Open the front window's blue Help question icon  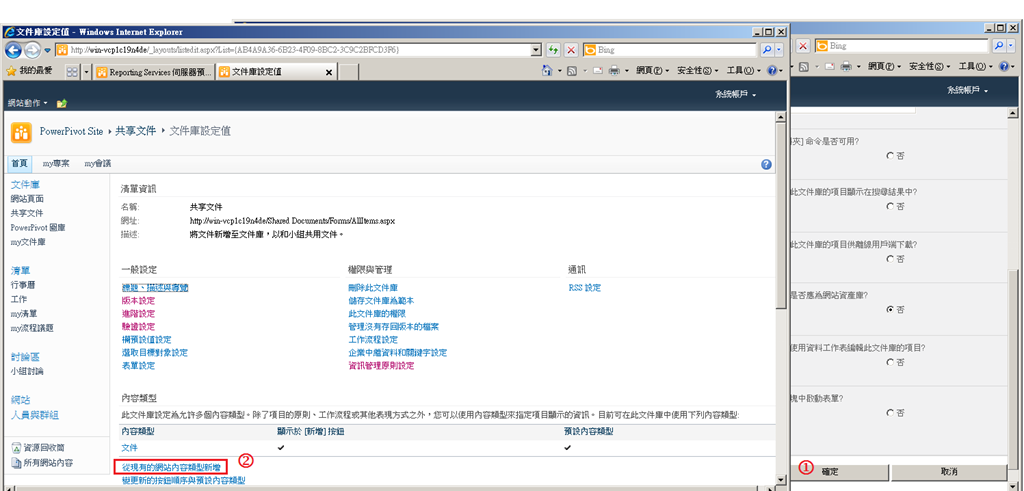tap(772, 71)
